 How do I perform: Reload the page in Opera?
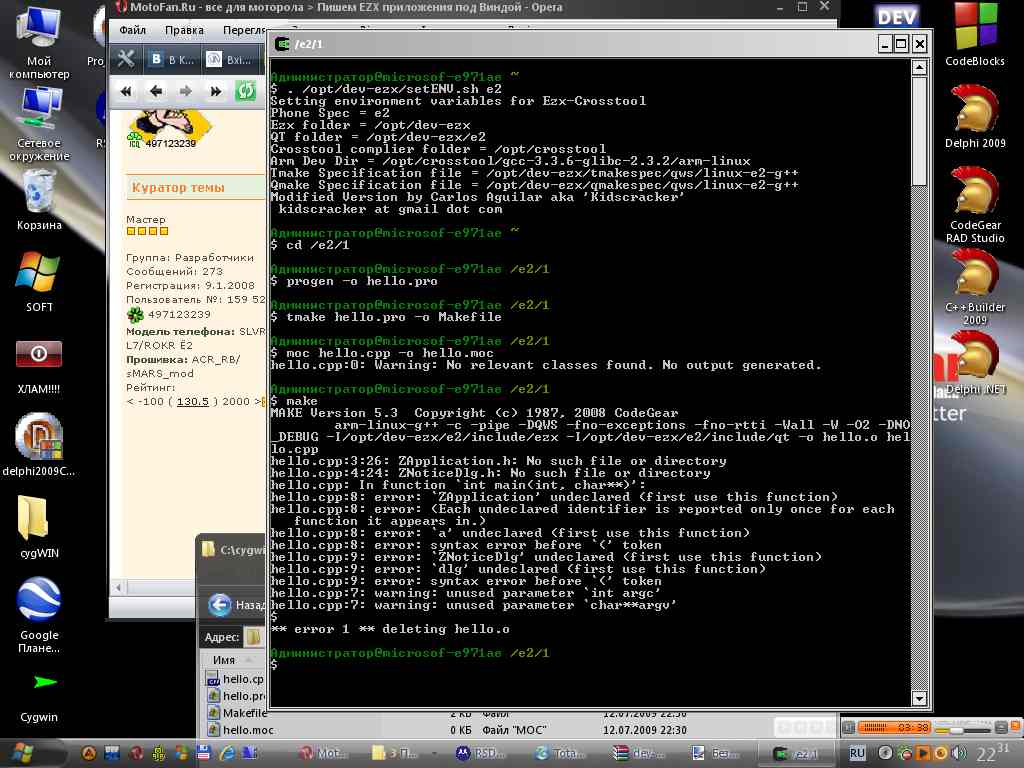pyautogui.click(x=246, y=91)
